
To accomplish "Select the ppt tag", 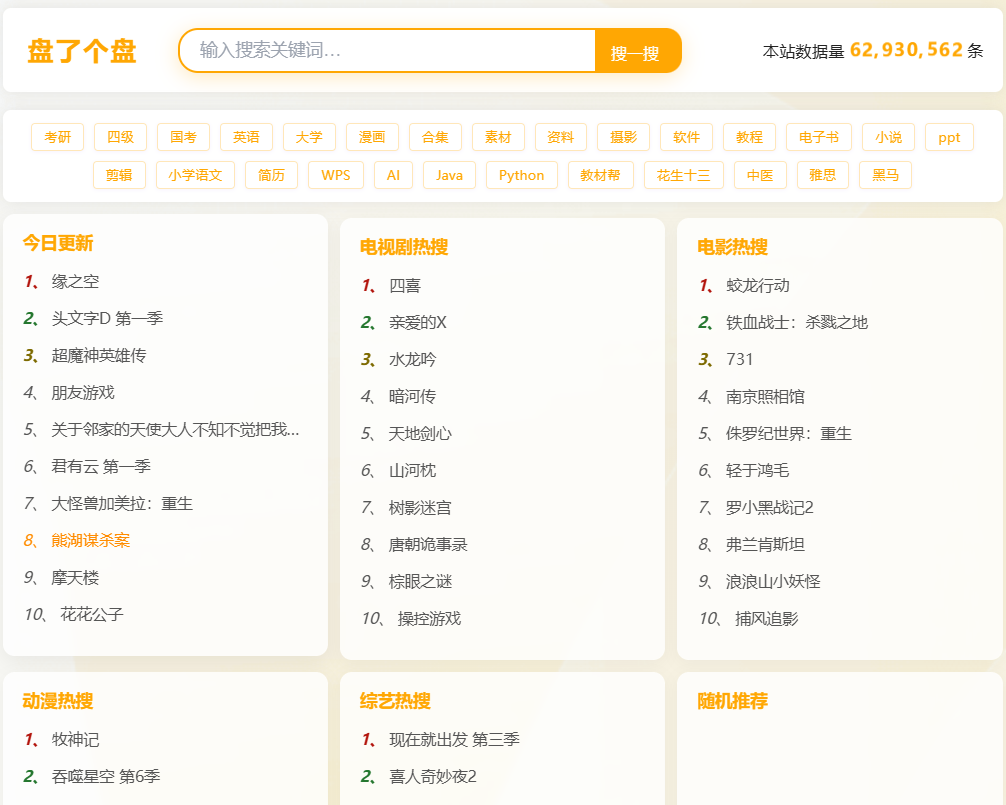I will click(x=948, y=137).
